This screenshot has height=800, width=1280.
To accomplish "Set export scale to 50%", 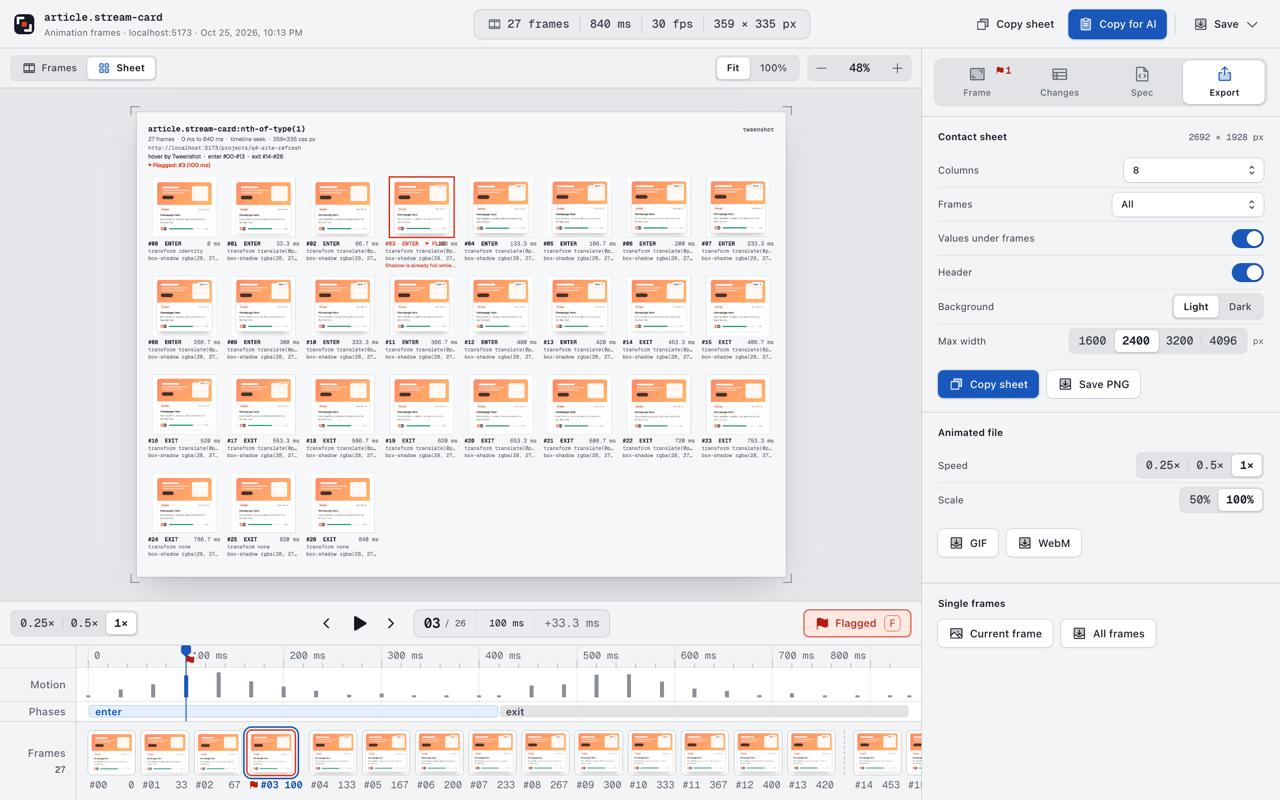I will coord(1199,500).
